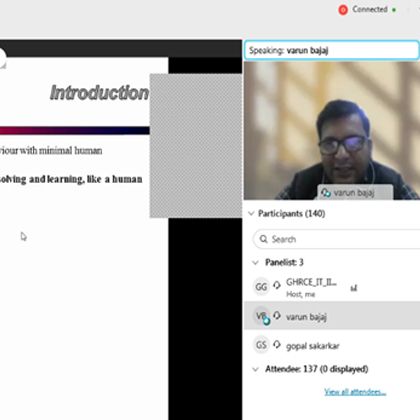Click the VB avatar for varun bajaj

tap(261, 315)
